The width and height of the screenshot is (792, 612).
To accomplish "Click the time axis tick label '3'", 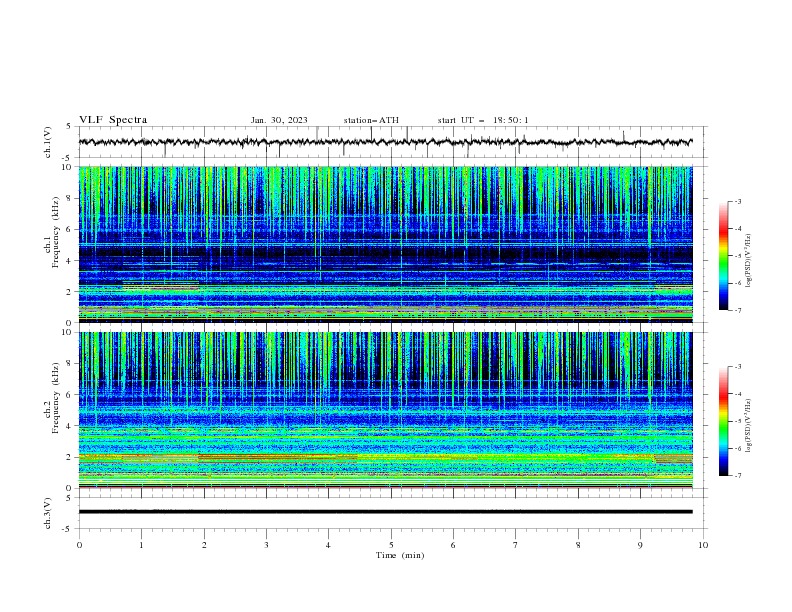I will tap(266, 545).
